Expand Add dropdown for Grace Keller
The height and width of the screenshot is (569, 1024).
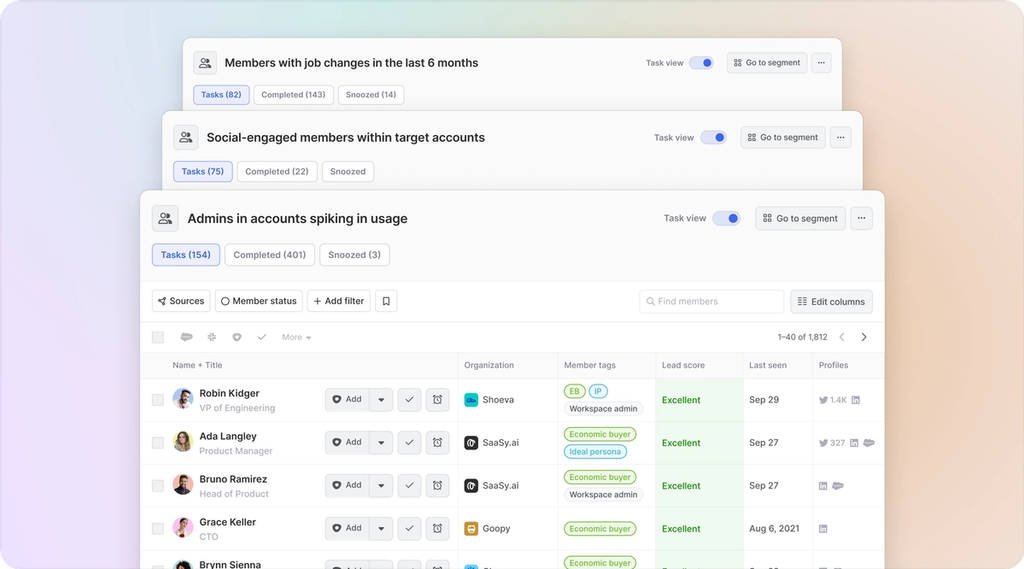pyautogui.click(x=381, y=528)
